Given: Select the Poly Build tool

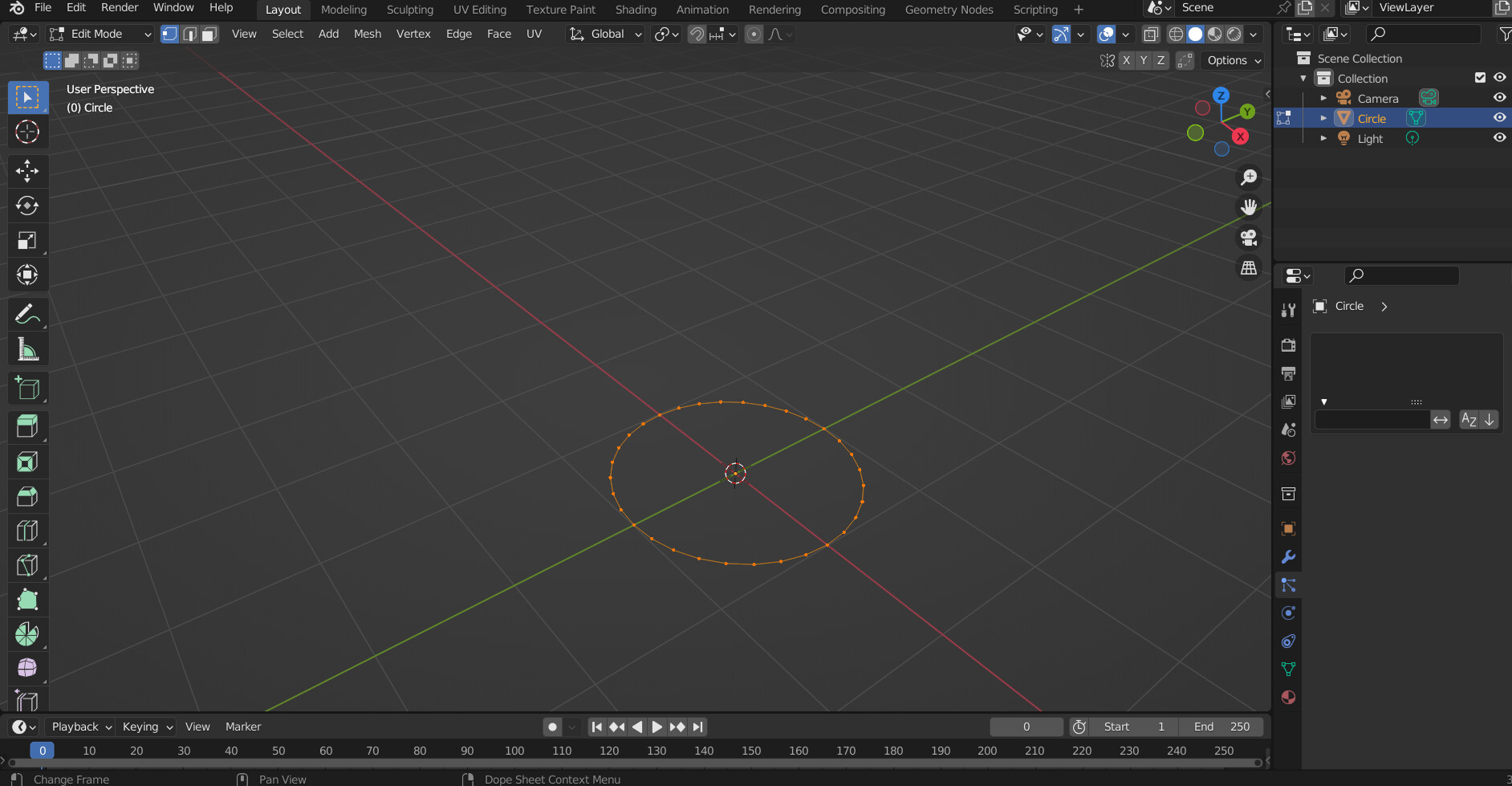Looking at the screenshot, I should 27,600.
